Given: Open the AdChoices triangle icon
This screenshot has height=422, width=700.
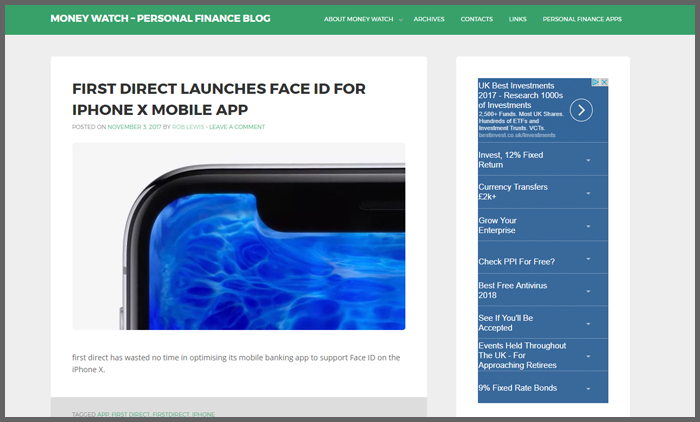Looking at the screenshot, I should point(596,82).
